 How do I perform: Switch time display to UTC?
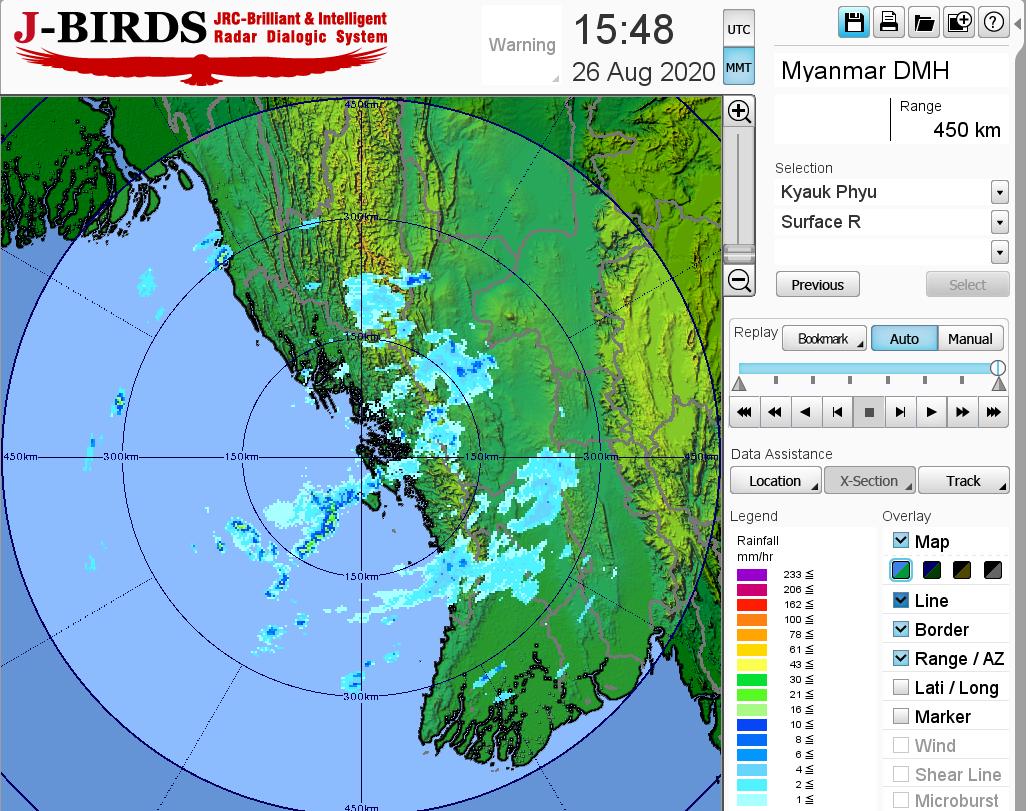pos(738,30)
